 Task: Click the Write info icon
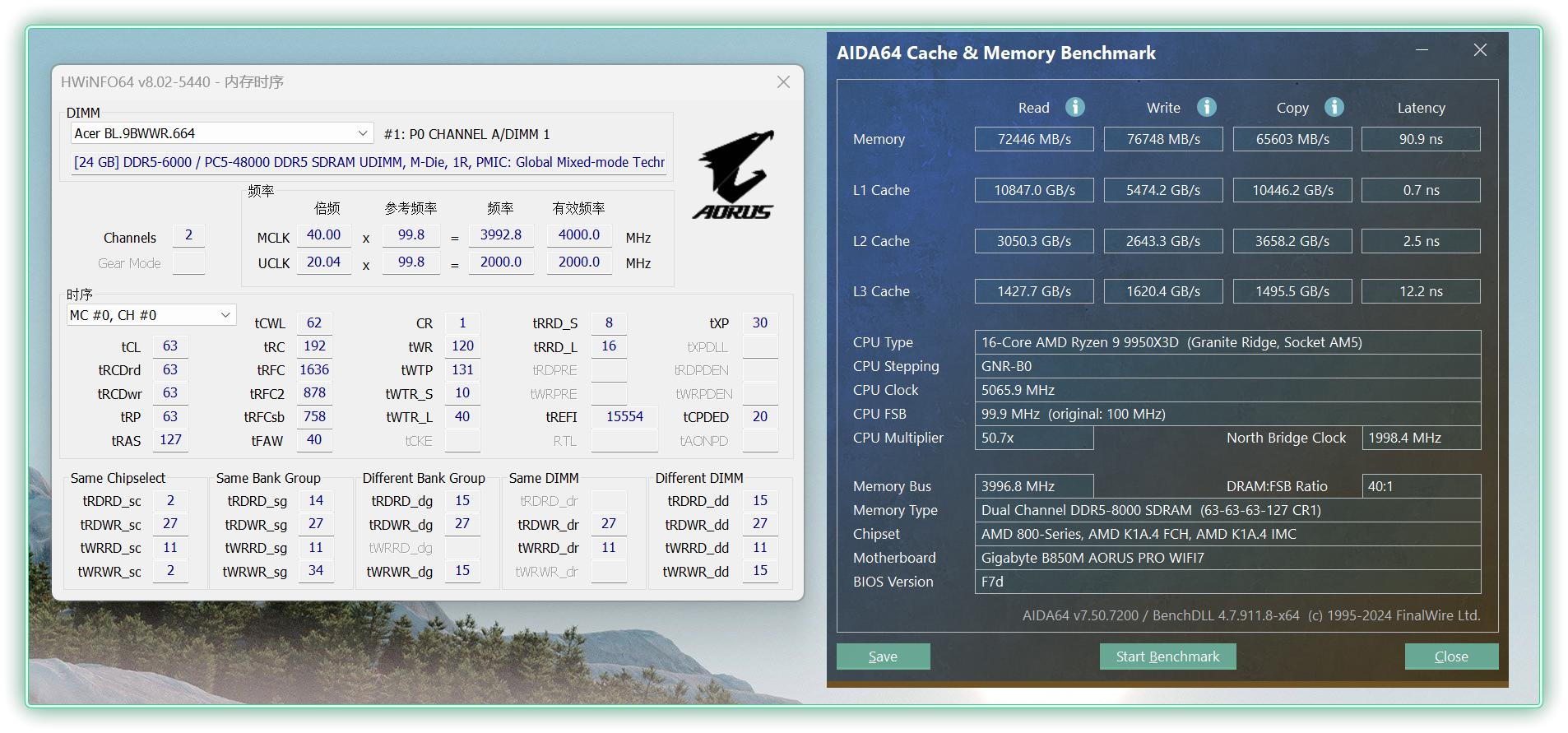point(1206,108)
